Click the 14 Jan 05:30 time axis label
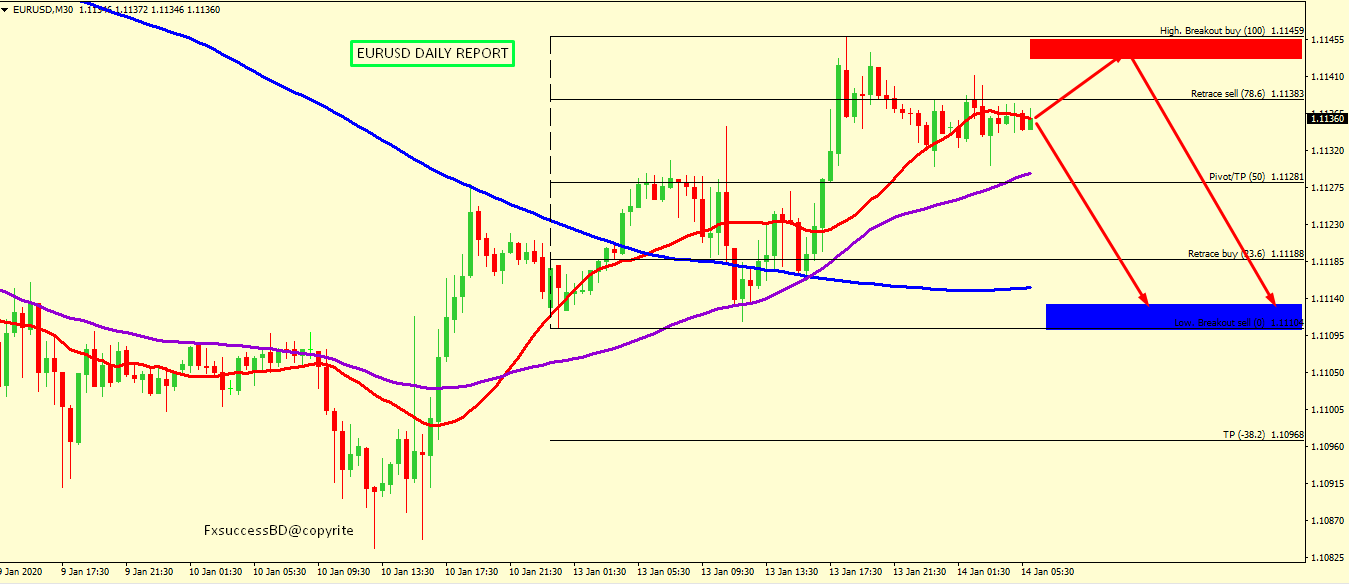This screenshot has height=584, width=1349. (1046, 572)
